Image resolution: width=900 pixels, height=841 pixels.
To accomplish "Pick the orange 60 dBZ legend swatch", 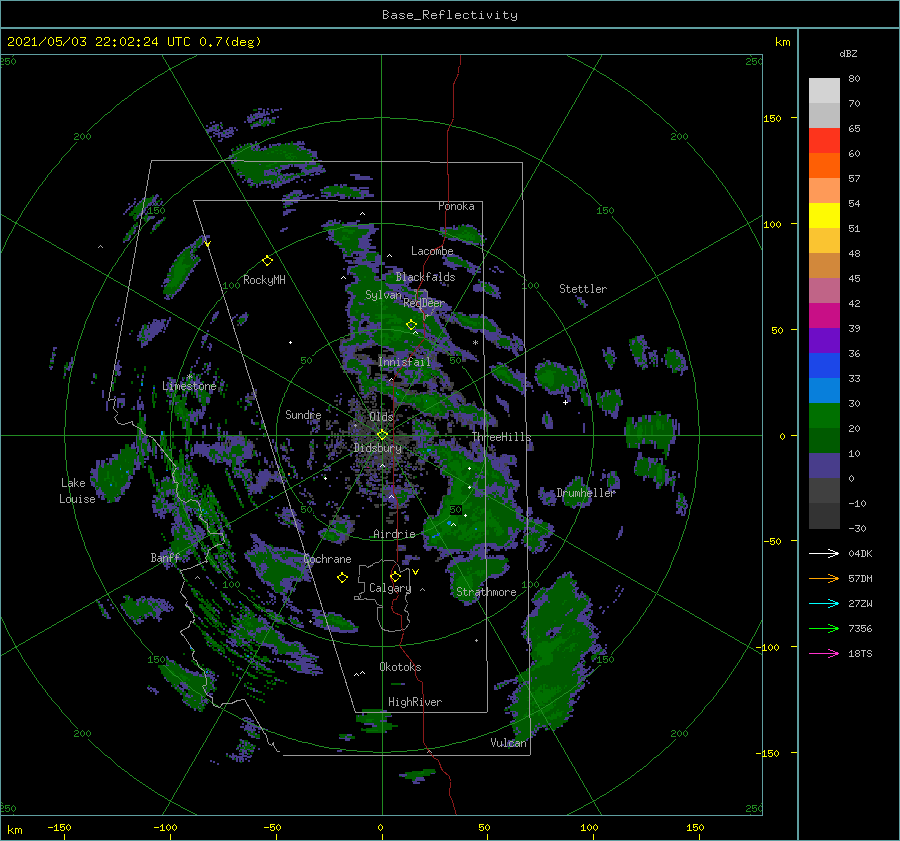I will click(x=824, y=165).
